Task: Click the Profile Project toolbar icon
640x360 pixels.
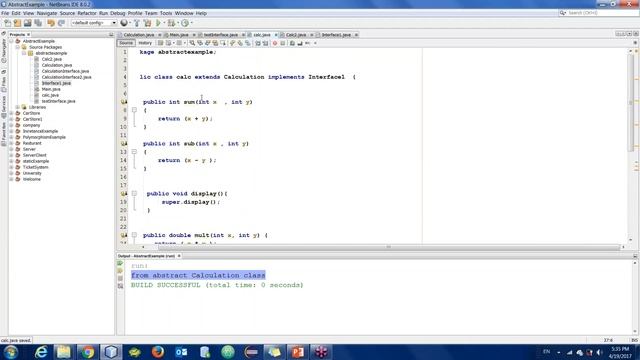Action: pyautogui.click(x=185, y=23)
